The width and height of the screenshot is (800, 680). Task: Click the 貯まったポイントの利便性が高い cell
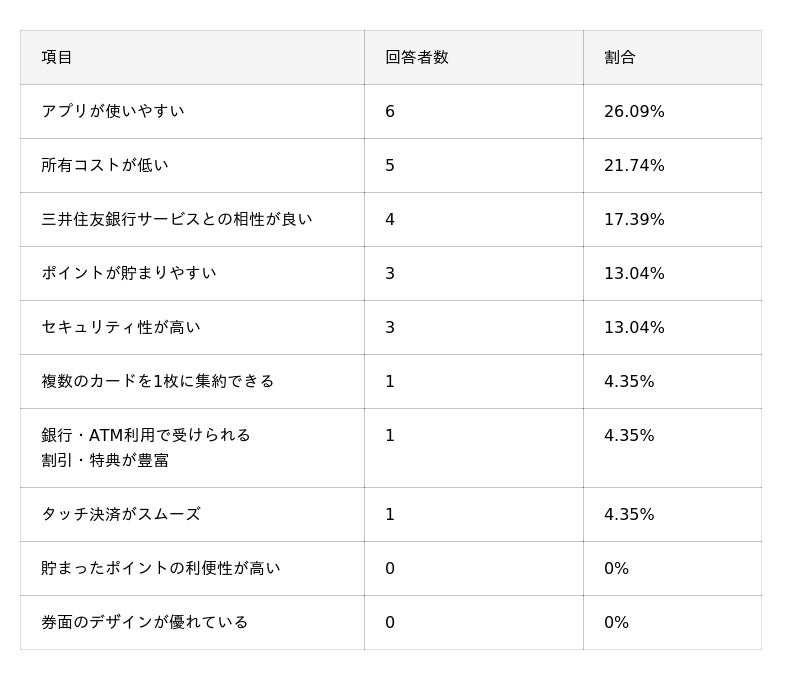click(161, 568)
